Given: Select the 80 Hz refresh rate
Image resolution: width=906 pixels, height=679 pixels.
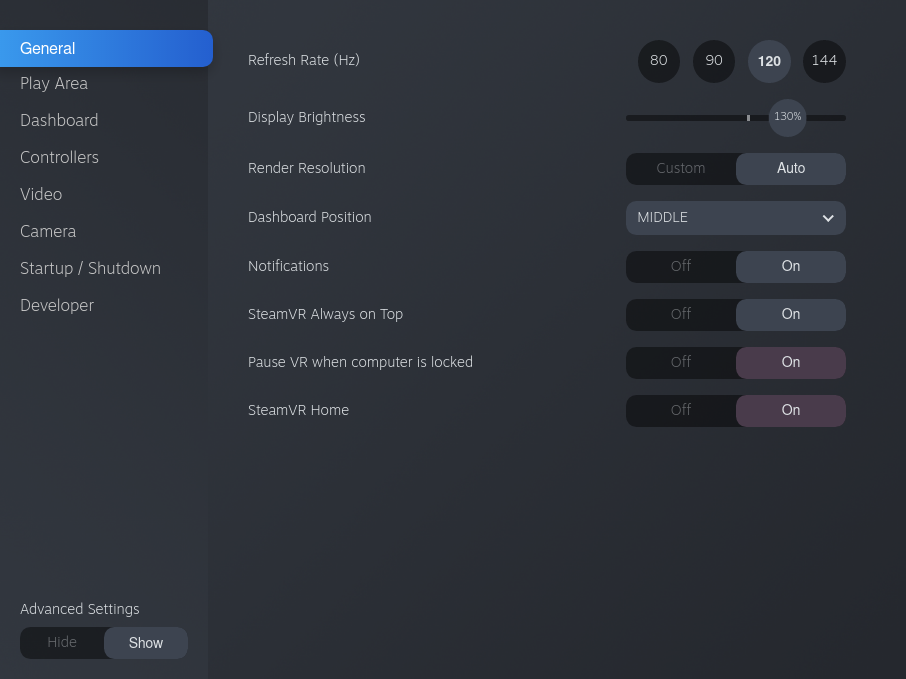Looking at the screenshot, I should point(659,61).
